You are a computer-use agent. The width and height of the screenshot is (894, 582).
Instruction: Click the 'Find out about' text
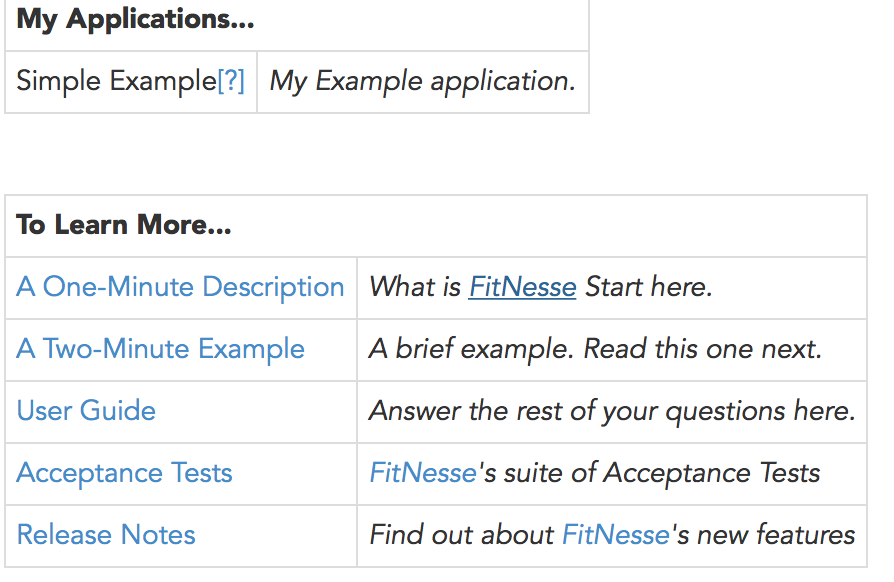click(462, 535)
